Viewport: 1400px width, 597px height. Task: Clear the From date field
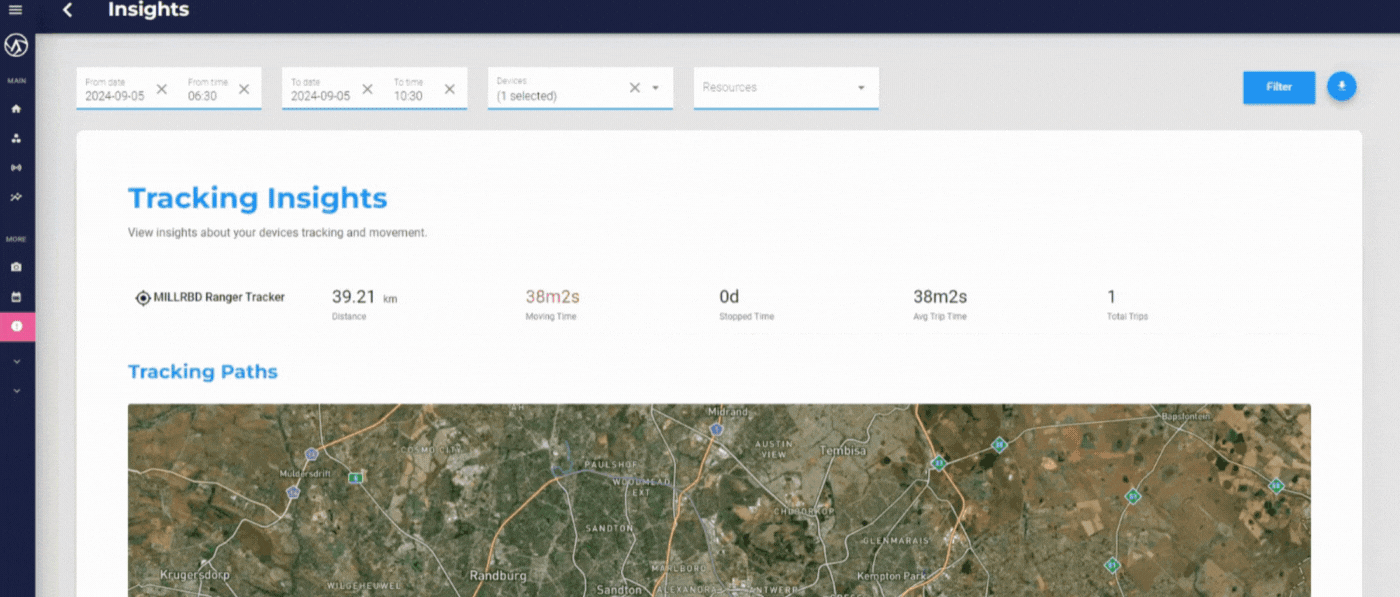(161, 89)
